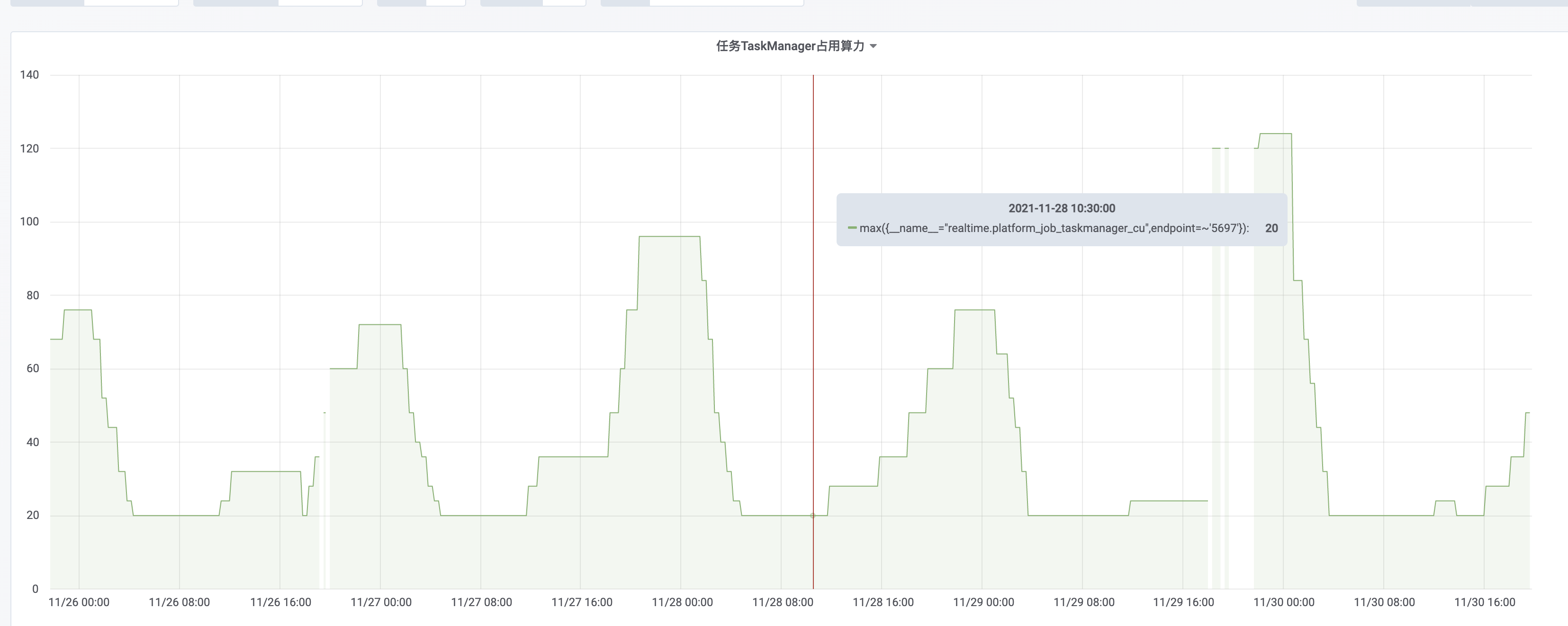
Task: Click the 72 plateau near 11/27 00:00
Action: (x=380, y=325)
